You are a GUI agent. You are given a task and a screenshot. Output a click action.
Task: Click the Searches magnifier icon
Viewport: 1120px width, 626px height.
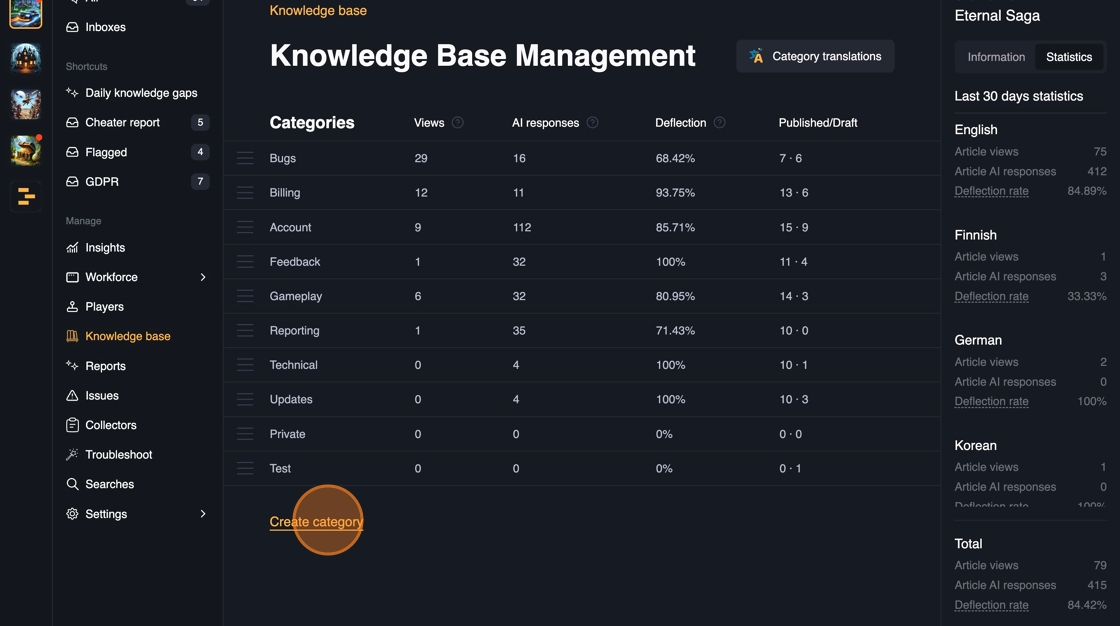tap(72, 484)
